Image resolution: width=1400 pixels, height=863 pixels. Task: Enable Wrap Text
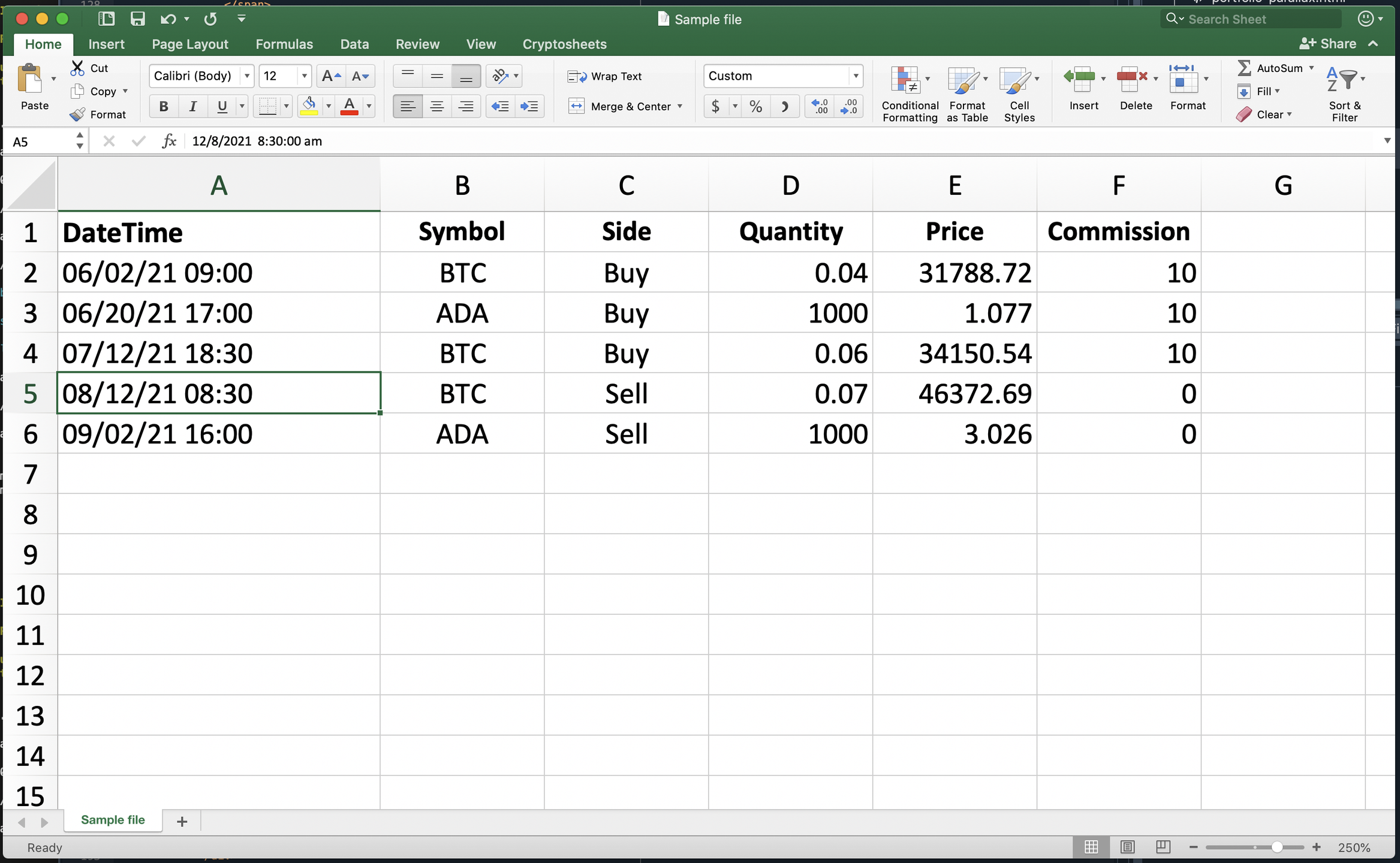point(605,76)
